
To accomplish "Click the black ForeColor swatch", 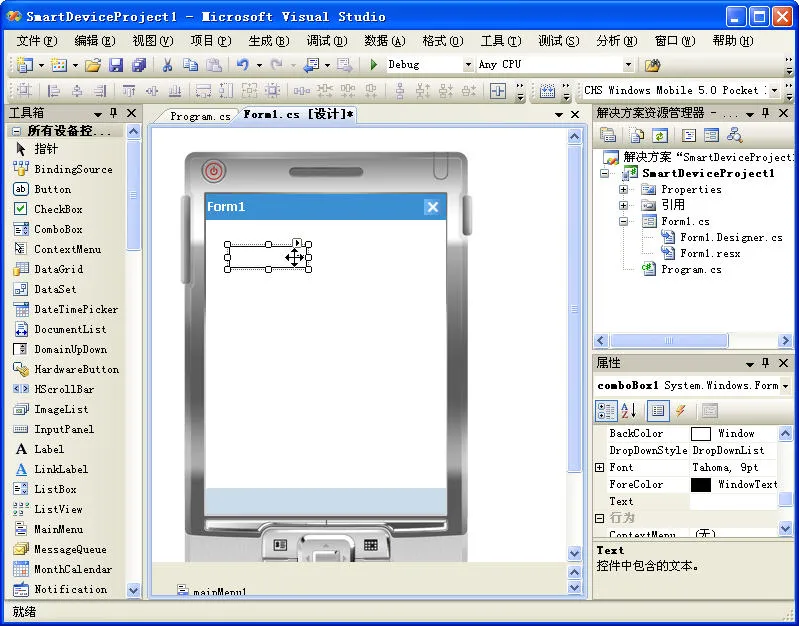I will (x=701, y=484).
